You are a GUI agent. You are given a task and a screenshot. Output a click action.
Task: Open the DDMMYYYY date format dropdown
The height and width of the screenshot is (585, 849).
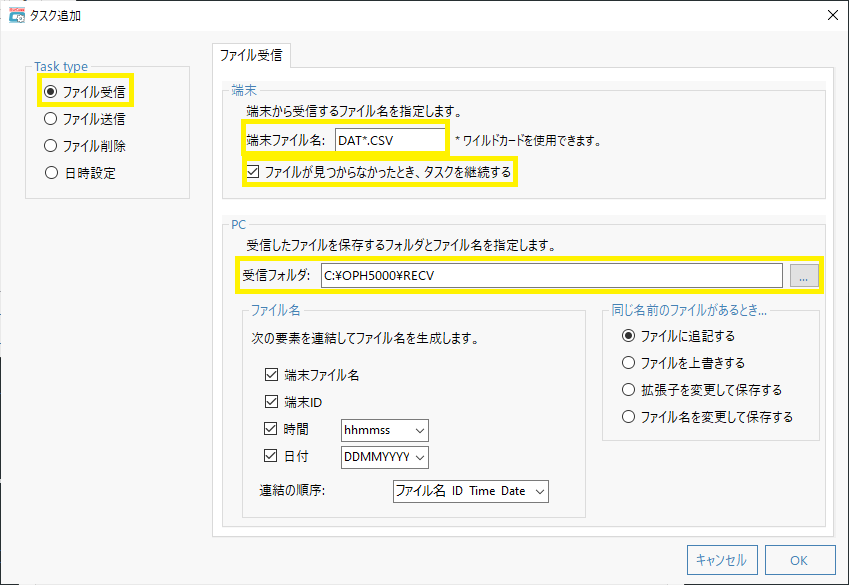(385, 458)
